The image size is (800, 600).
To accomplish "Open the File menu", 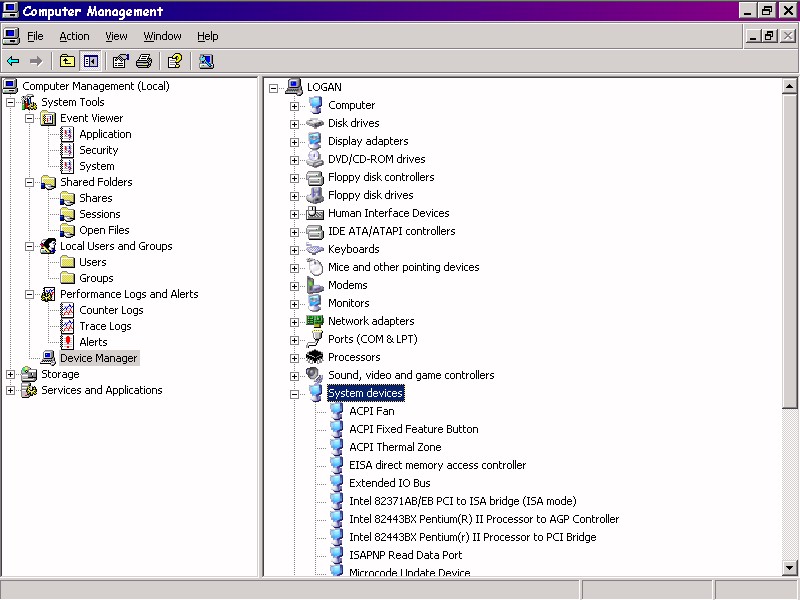I will 35,36.
